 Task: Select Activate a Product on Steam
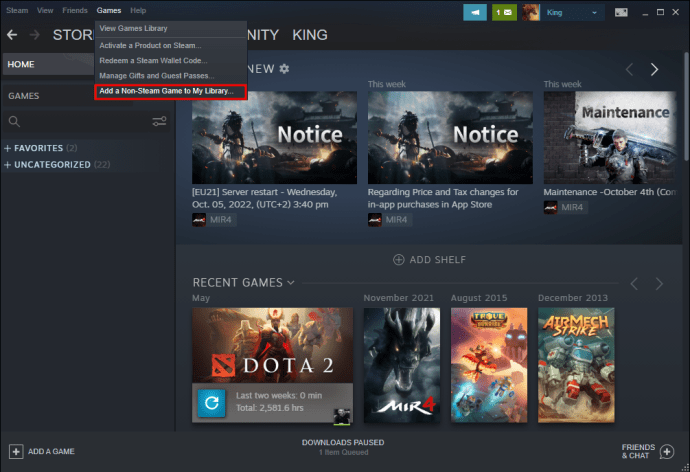(x=170, y=45)
